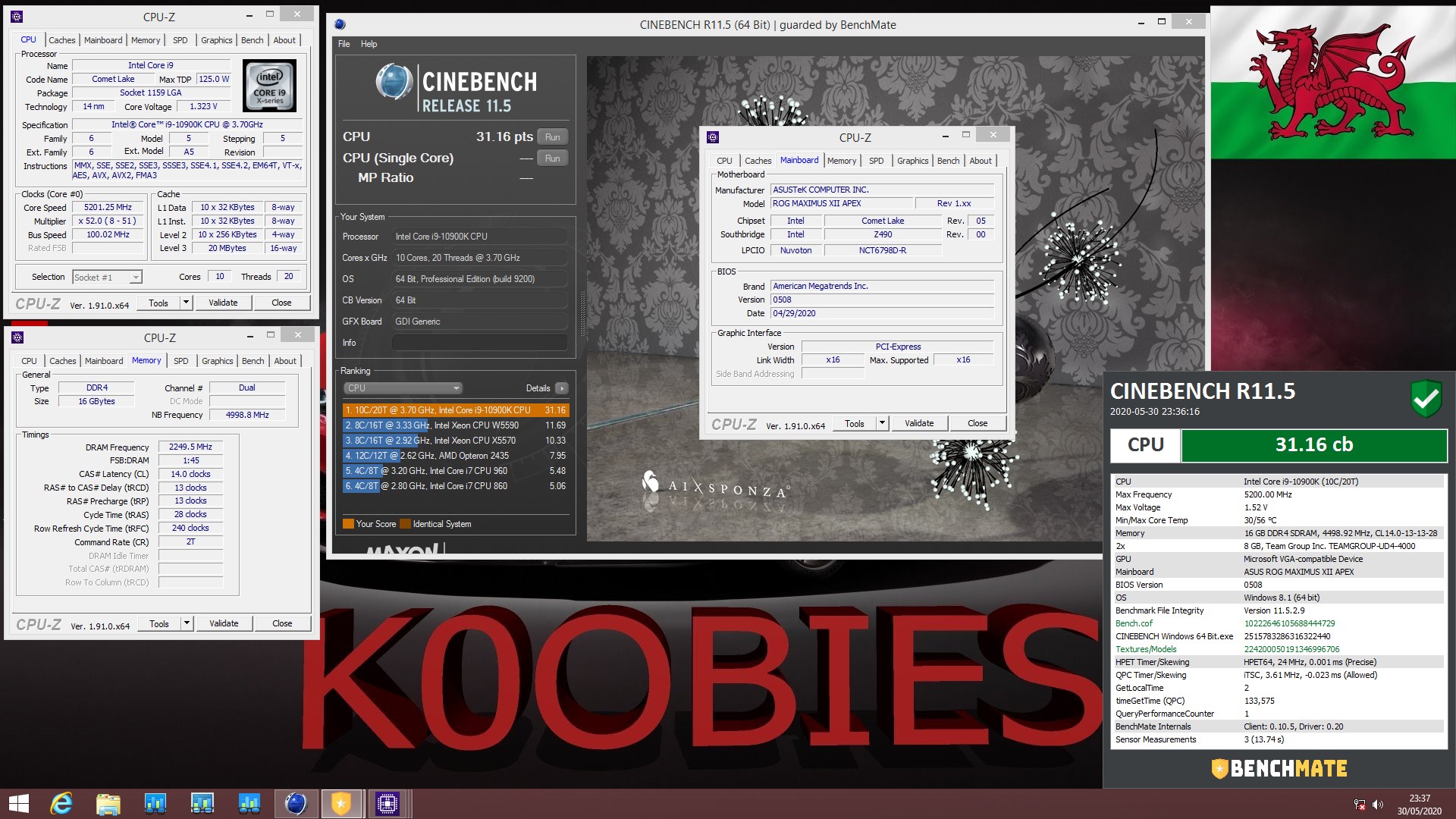Select the Intel Xeon CPU W5590 ranking row

coord(455,425)
